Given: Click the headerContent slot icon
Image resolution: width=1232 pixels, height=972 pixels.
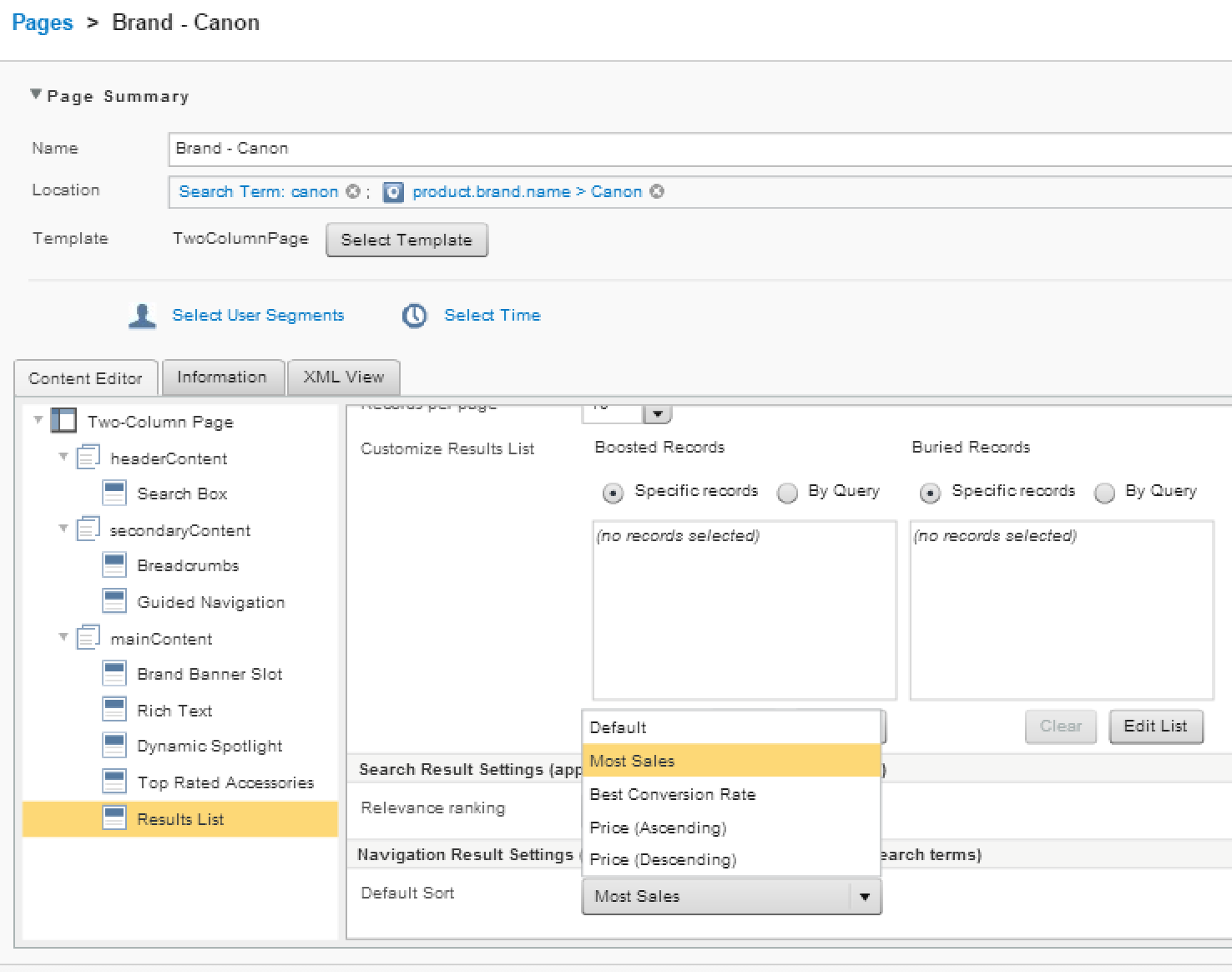Looking at the screenshot, I should [88, 458].
